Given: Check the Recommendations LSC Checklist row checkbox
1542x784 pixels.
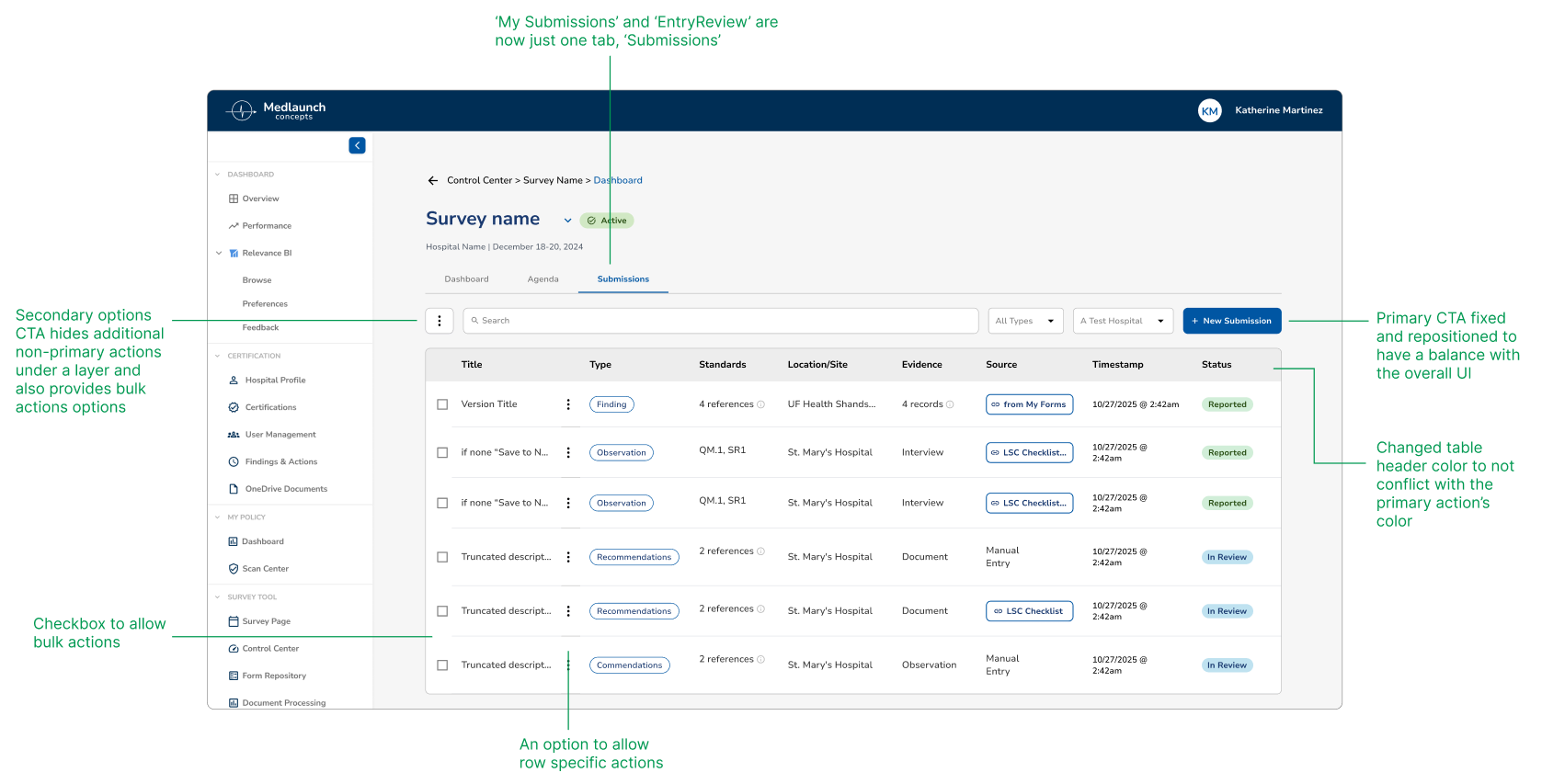Looking at the screenshot, I should (442, 611).
